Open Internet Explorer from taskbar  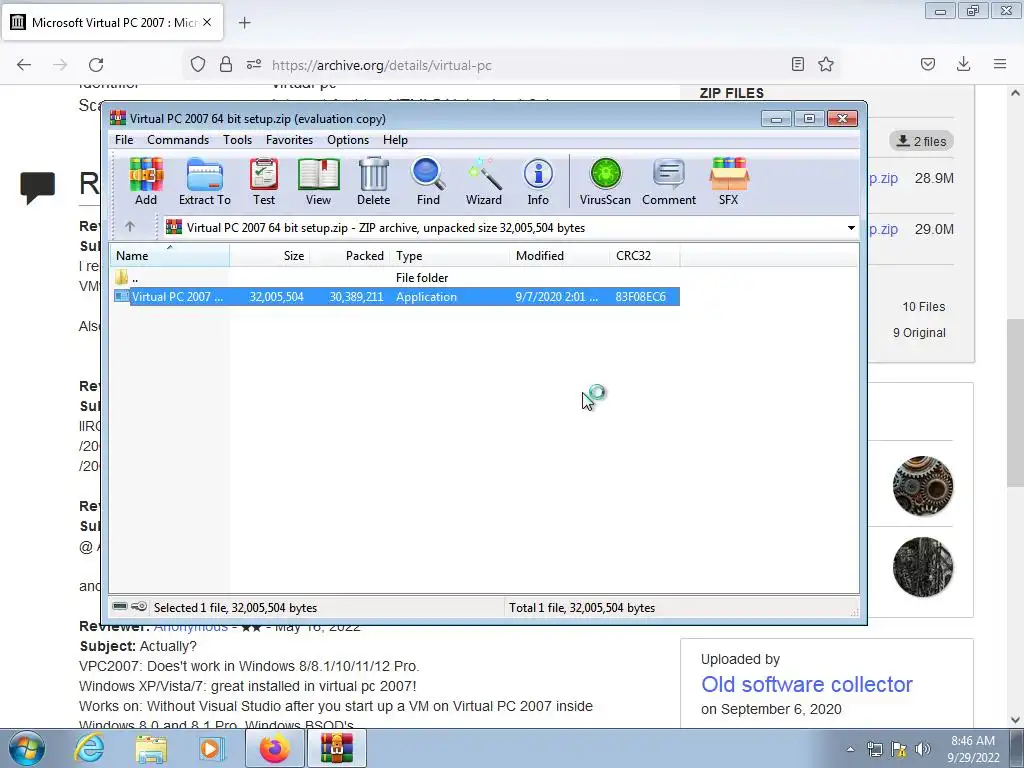click(89, 748)
